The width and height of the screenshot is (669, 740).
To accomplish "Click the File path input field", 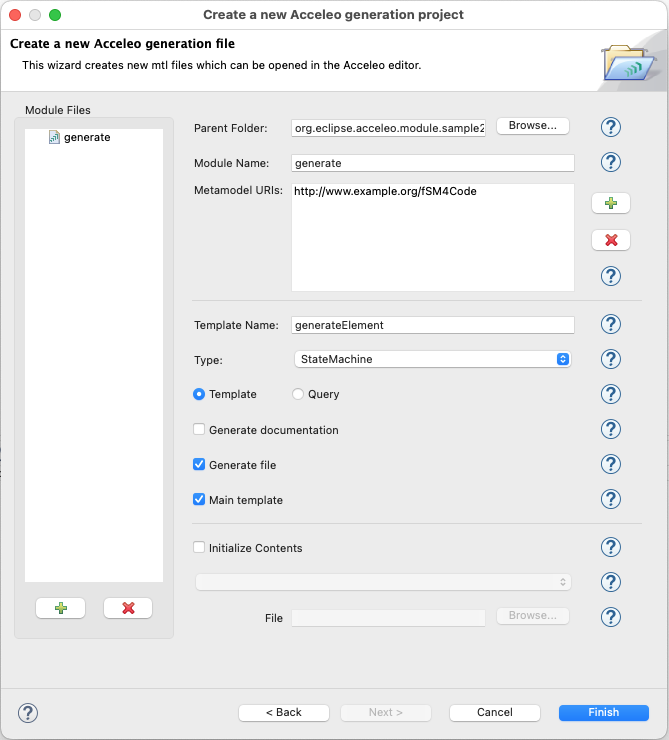I will coord(388,618).
